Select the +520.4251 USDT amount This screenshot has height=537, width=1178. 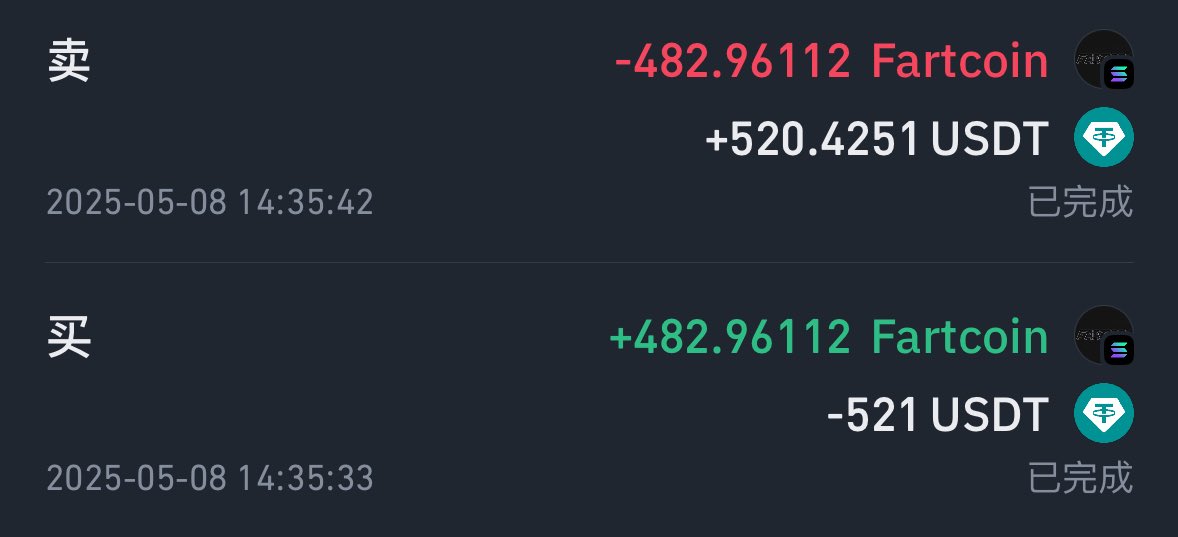[877, 139]
